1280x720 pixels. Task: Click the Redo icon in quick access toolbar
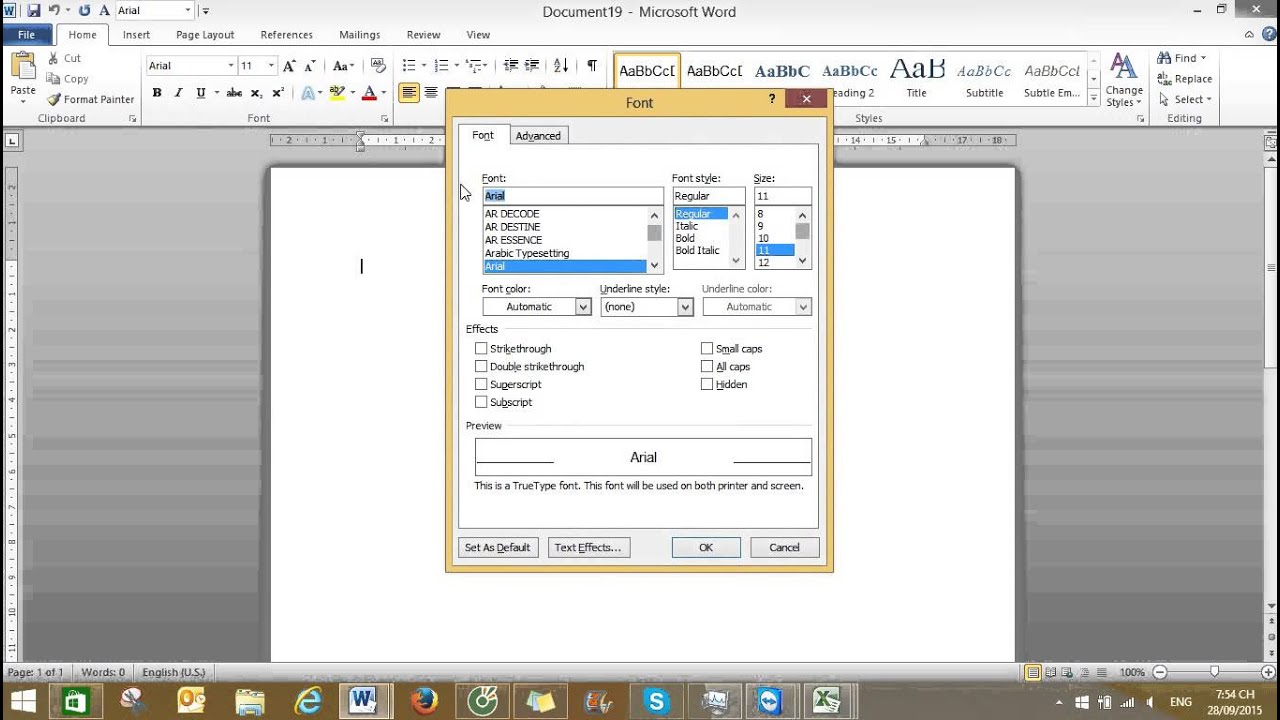click(x=85, y=11)
